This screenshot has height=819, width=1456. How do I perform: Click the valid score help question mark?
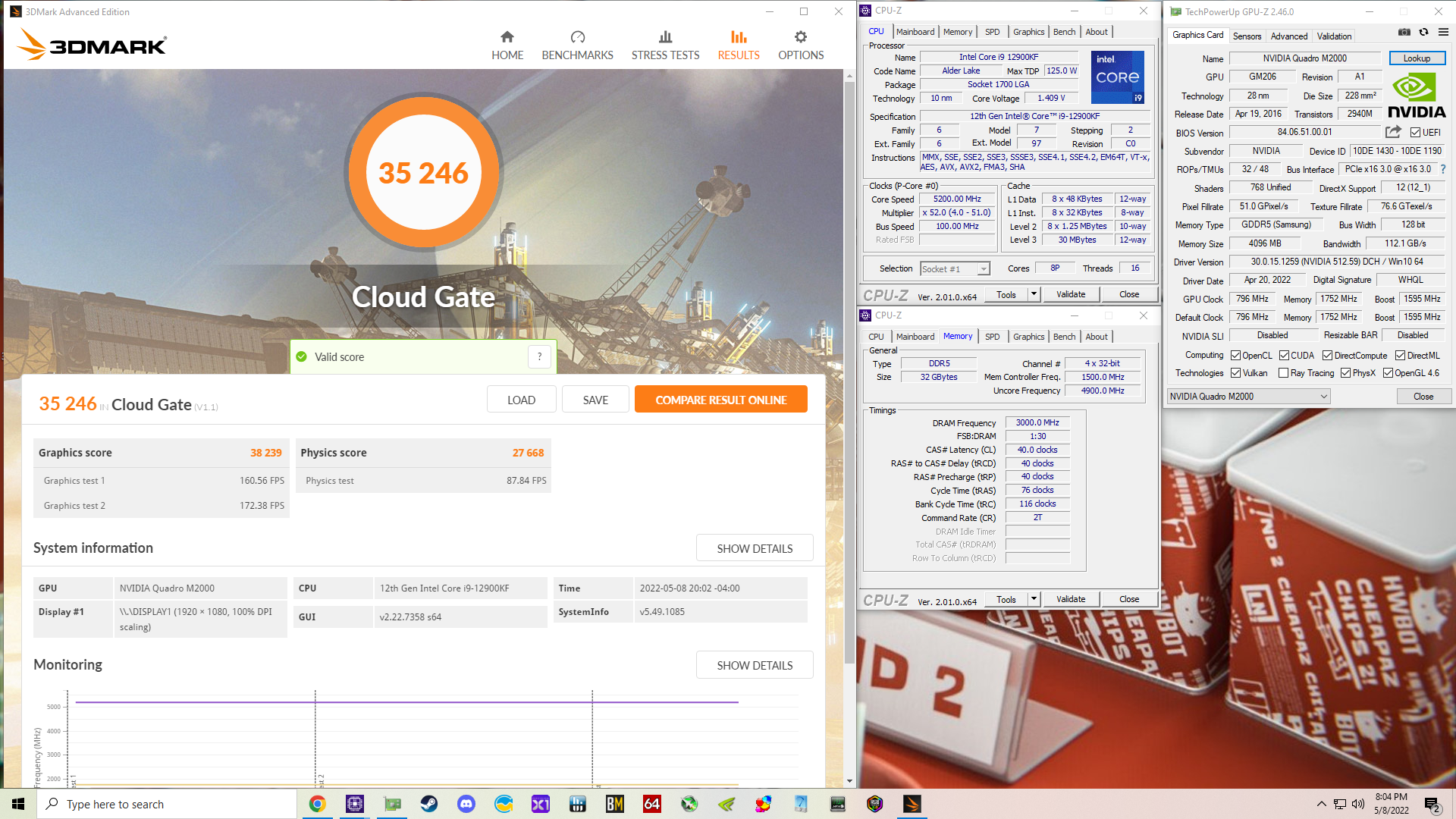[540, 356]
